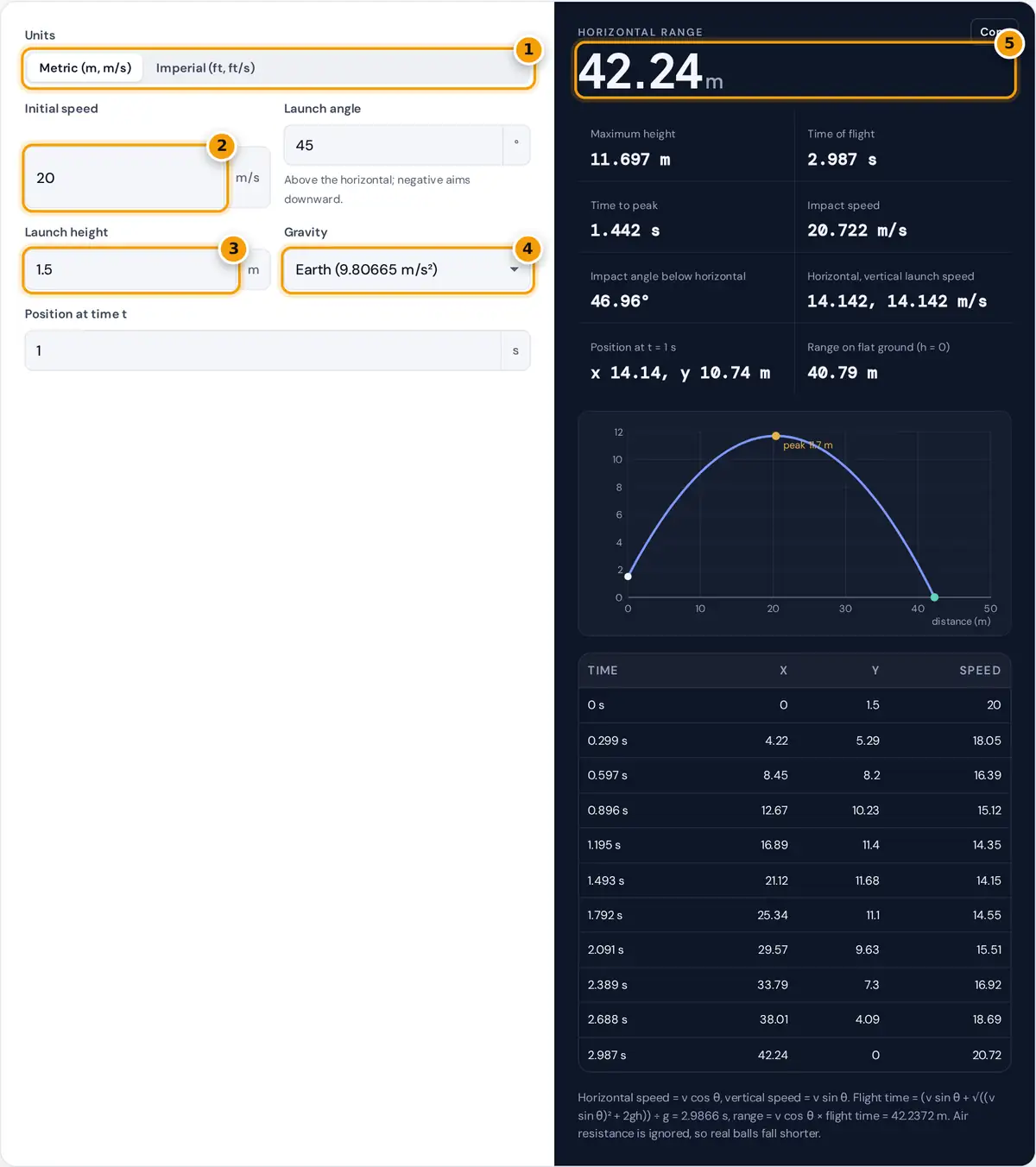Click the m/s unit beside initial speed
Image resolution: width=1036 pixels, height=1167 pixels.
click(248, 178)
